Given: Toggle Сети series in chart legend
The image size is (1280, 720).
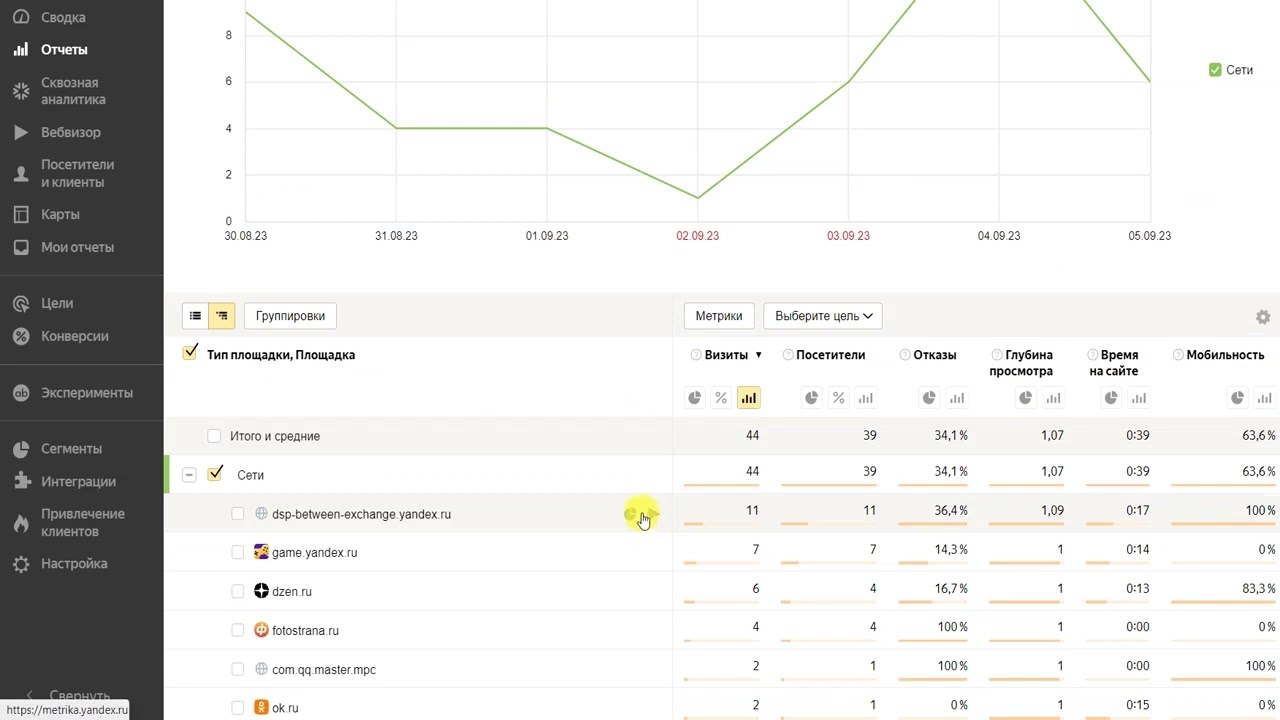Looking at the screenshot, I should click(1215, 70).
